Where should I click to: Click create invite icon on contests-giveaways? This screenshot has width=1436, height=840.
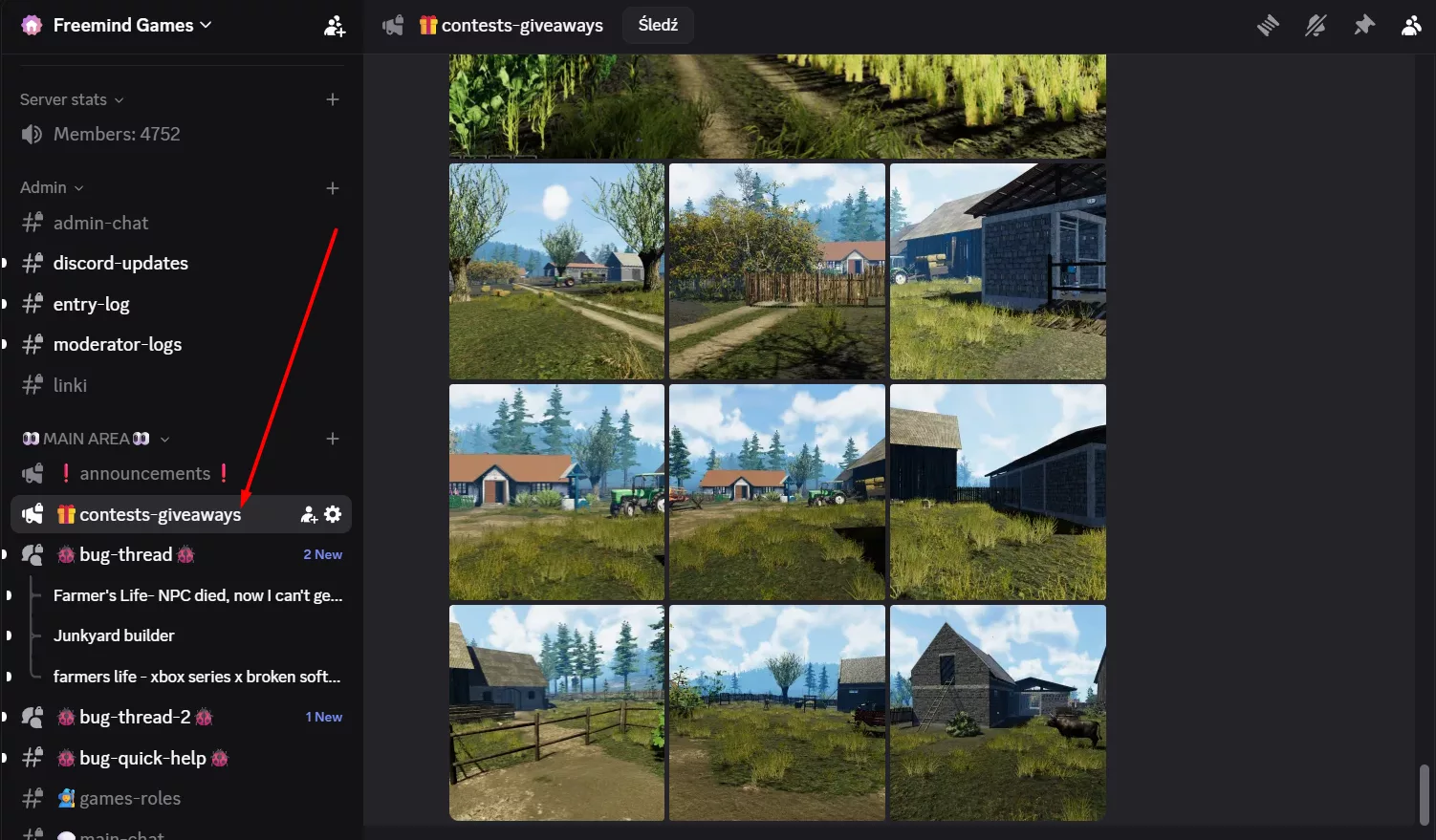point(309,514)
